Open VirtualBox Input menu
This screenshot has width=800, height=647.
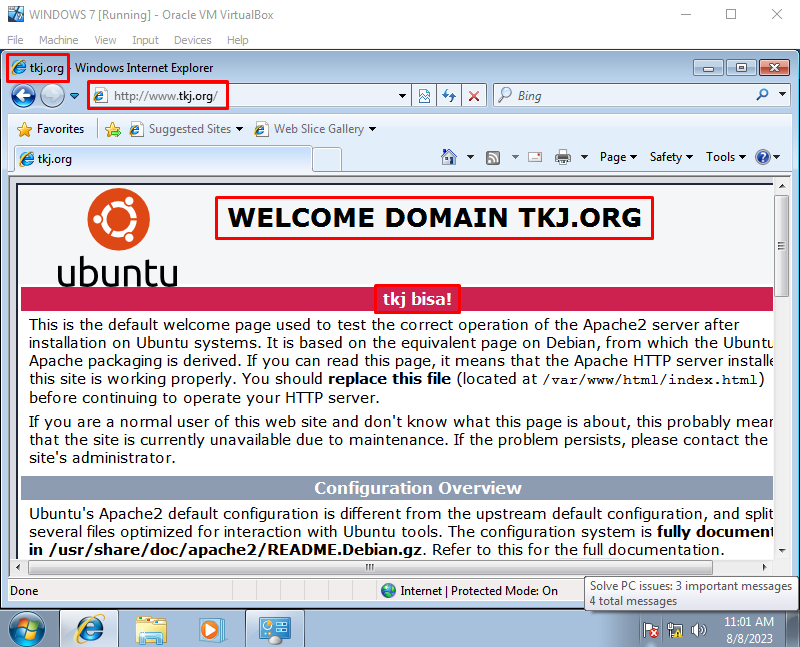coord(145,40)
